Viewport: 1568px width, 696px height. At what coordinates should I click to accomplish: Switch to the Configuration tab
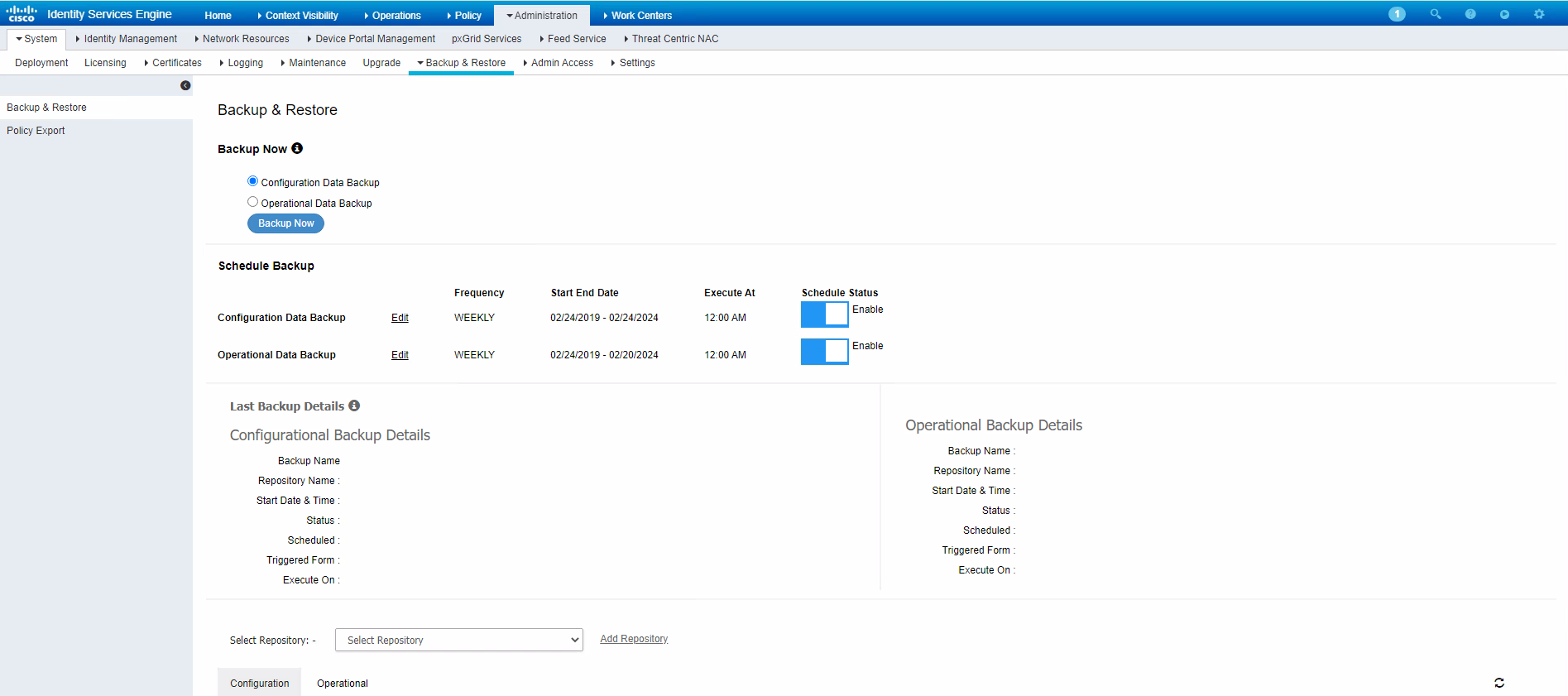[260, 683]
